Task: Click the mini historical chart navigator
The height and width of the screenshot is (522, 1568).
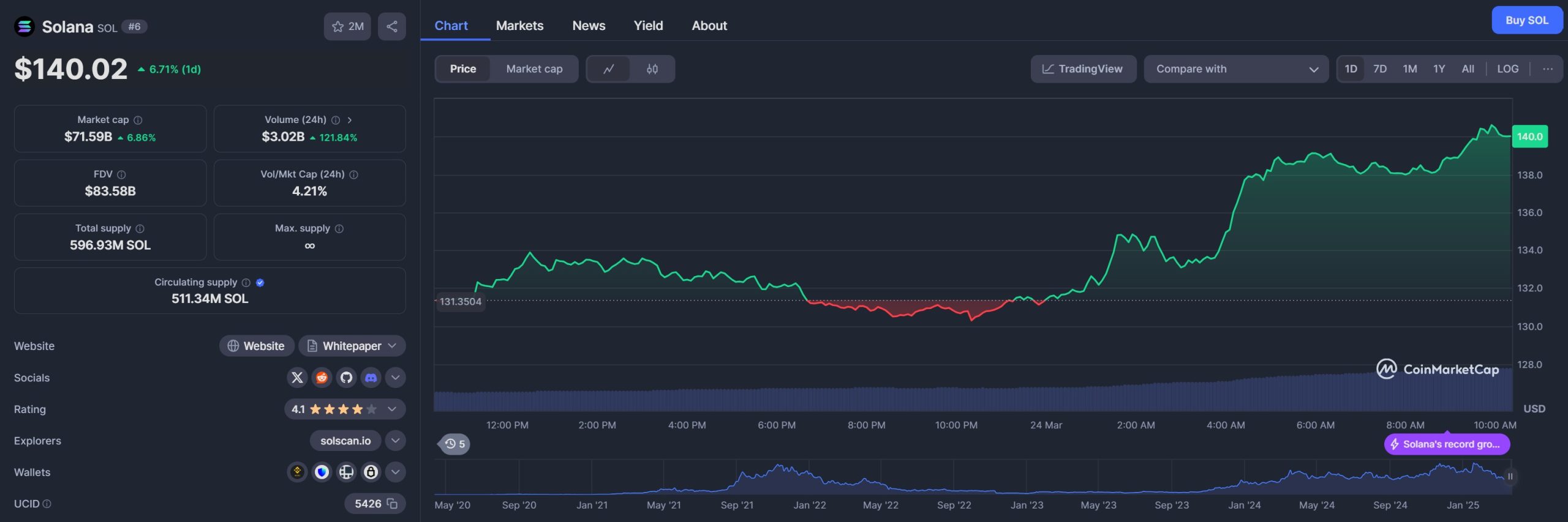Action: [973, 477]
